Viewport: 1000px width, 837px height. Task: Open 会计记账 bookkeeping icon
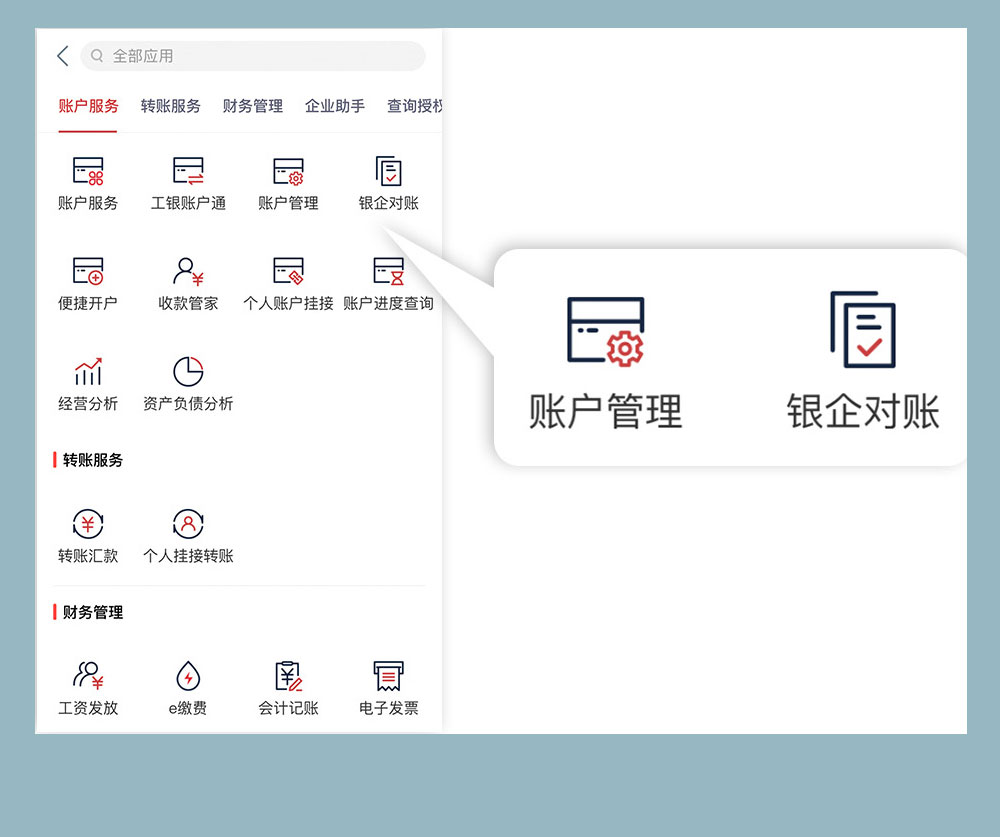288,676
